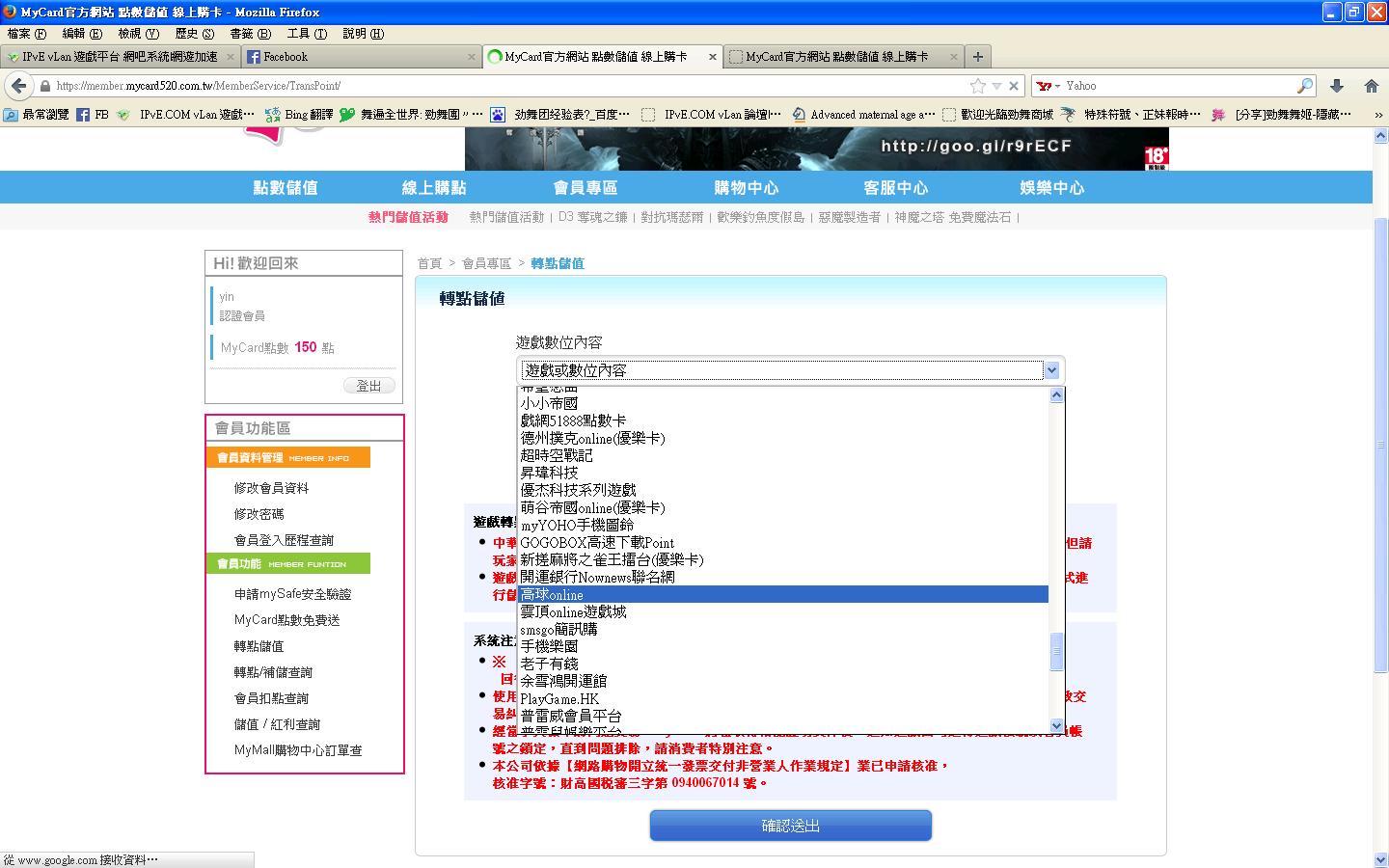Select smsgo簡訊購 option
Image resolution: width=1389 pixels, height=868 pixels.
click(783, 629)
